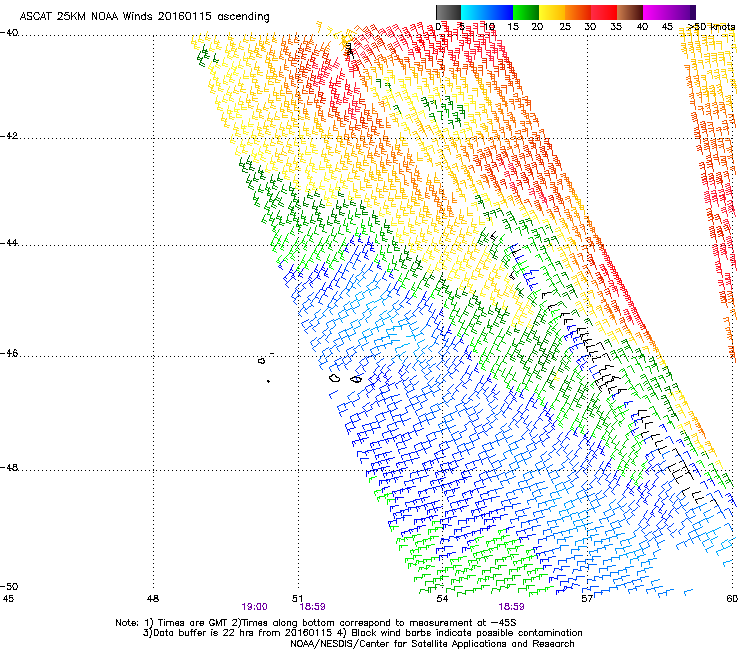Click the '60' longitude axis label
Viewport: 740px width, 650px height.
[x=732, y=599]
